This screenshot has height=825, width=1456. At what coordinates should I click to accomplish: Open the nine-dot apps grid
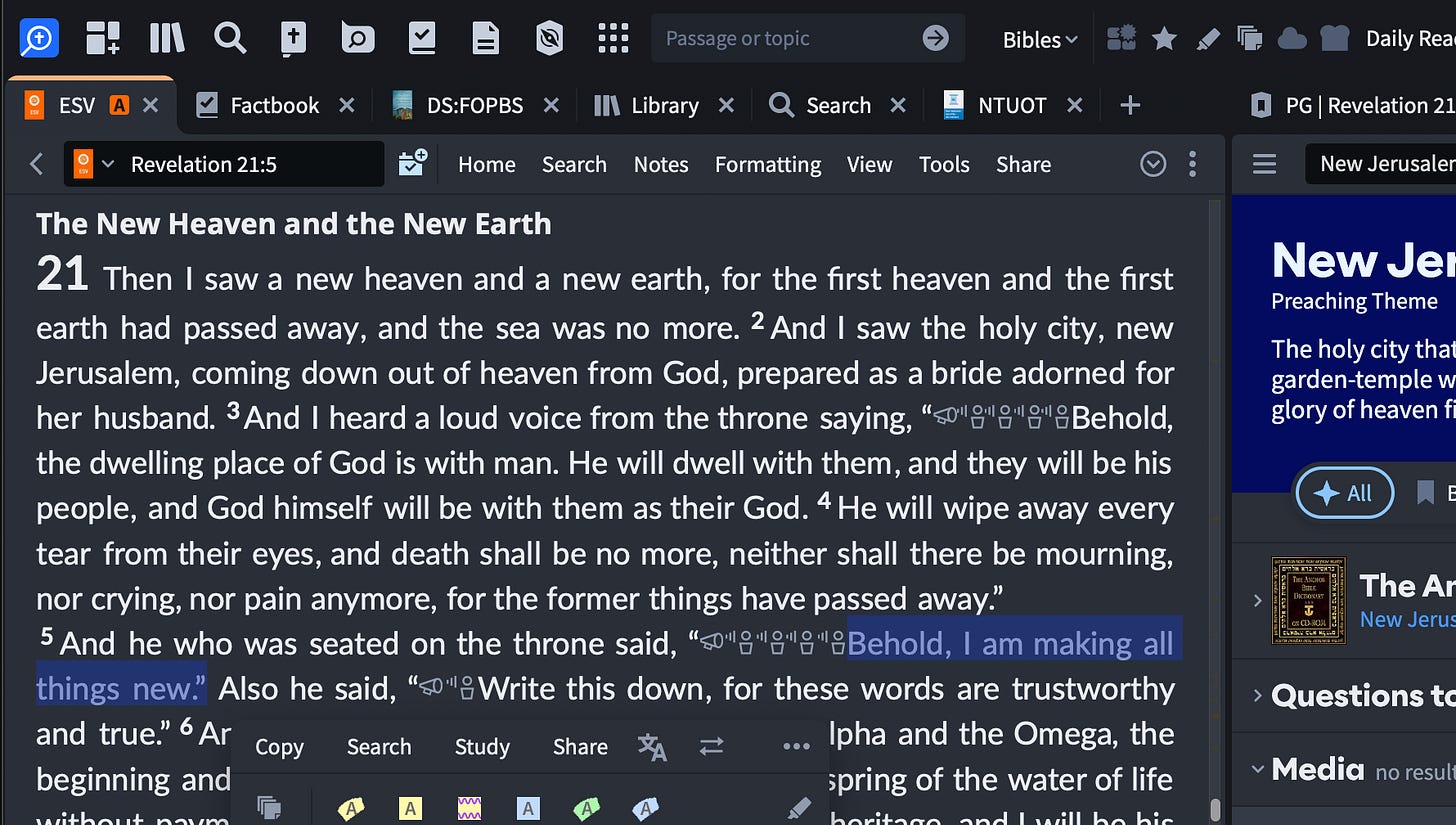pos(612,38)
